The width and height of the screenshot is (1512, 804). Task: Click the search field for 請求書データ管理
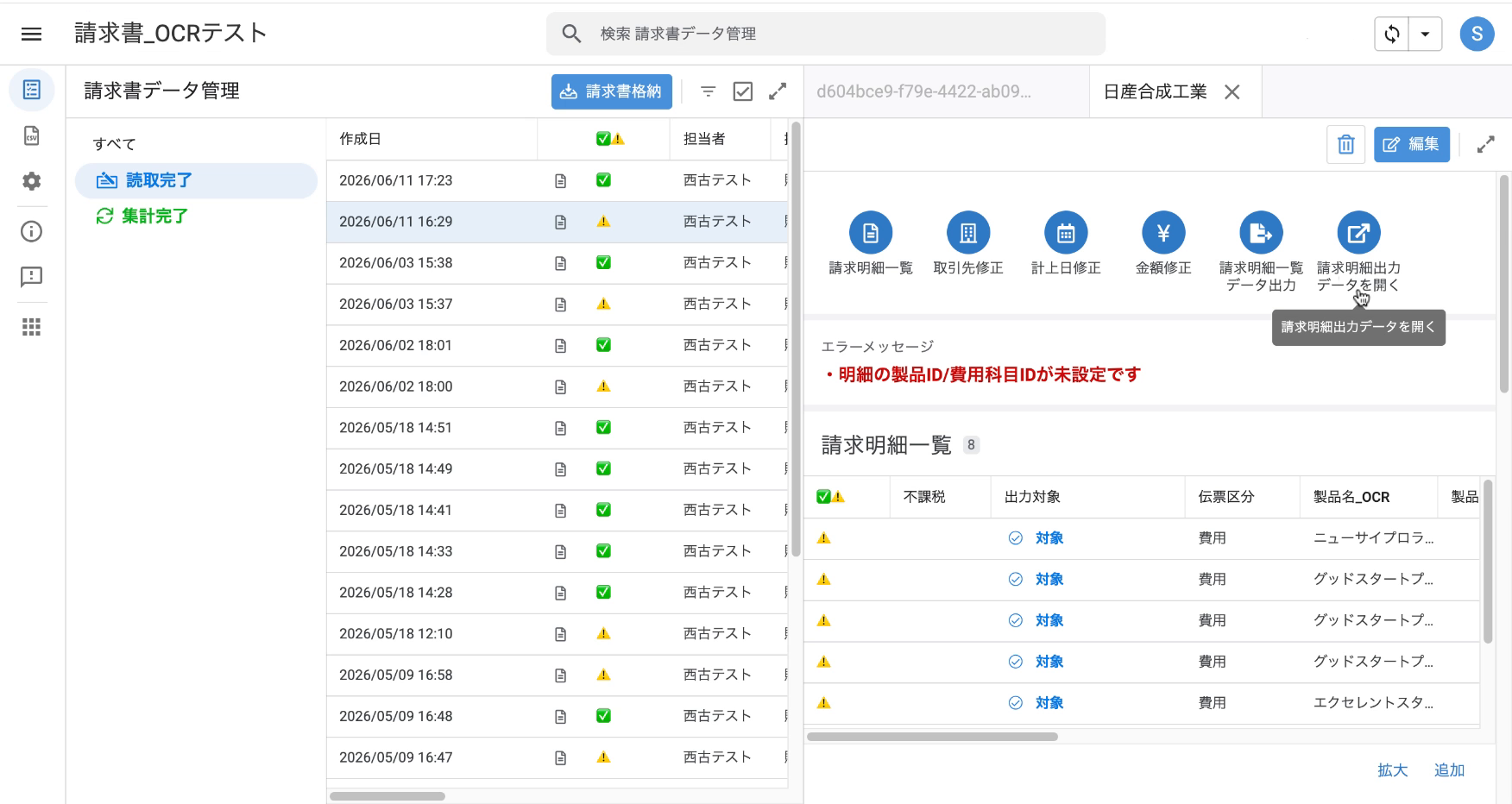click(826, 34)
